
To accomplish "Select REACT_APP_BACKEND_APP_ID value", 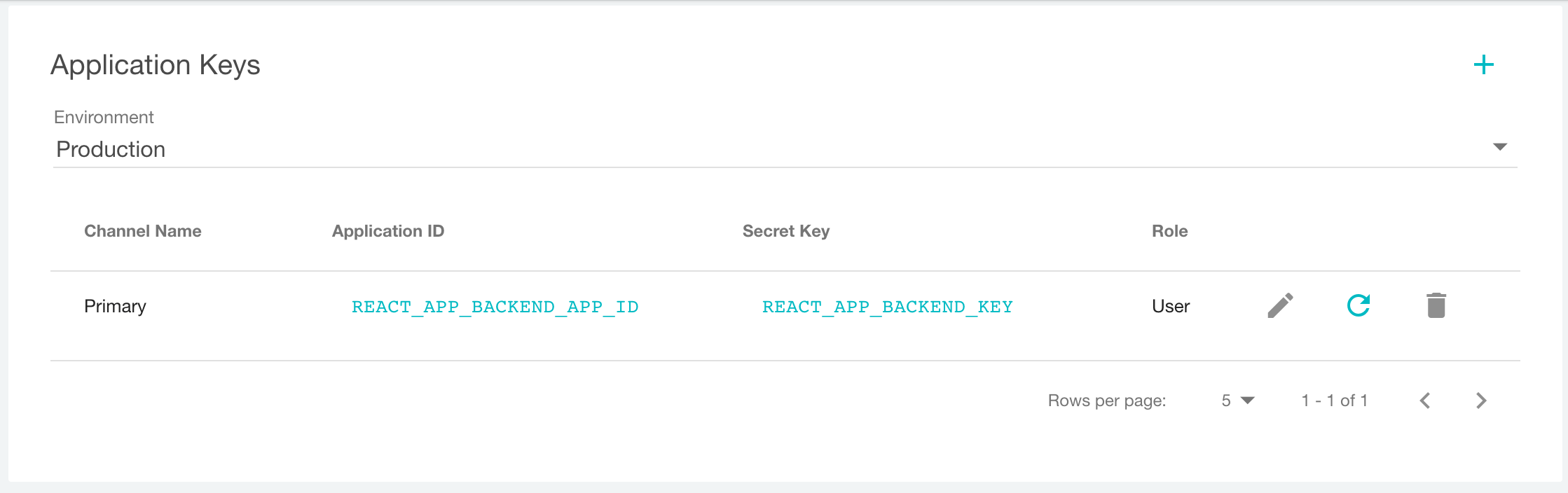I will (495, 306).
